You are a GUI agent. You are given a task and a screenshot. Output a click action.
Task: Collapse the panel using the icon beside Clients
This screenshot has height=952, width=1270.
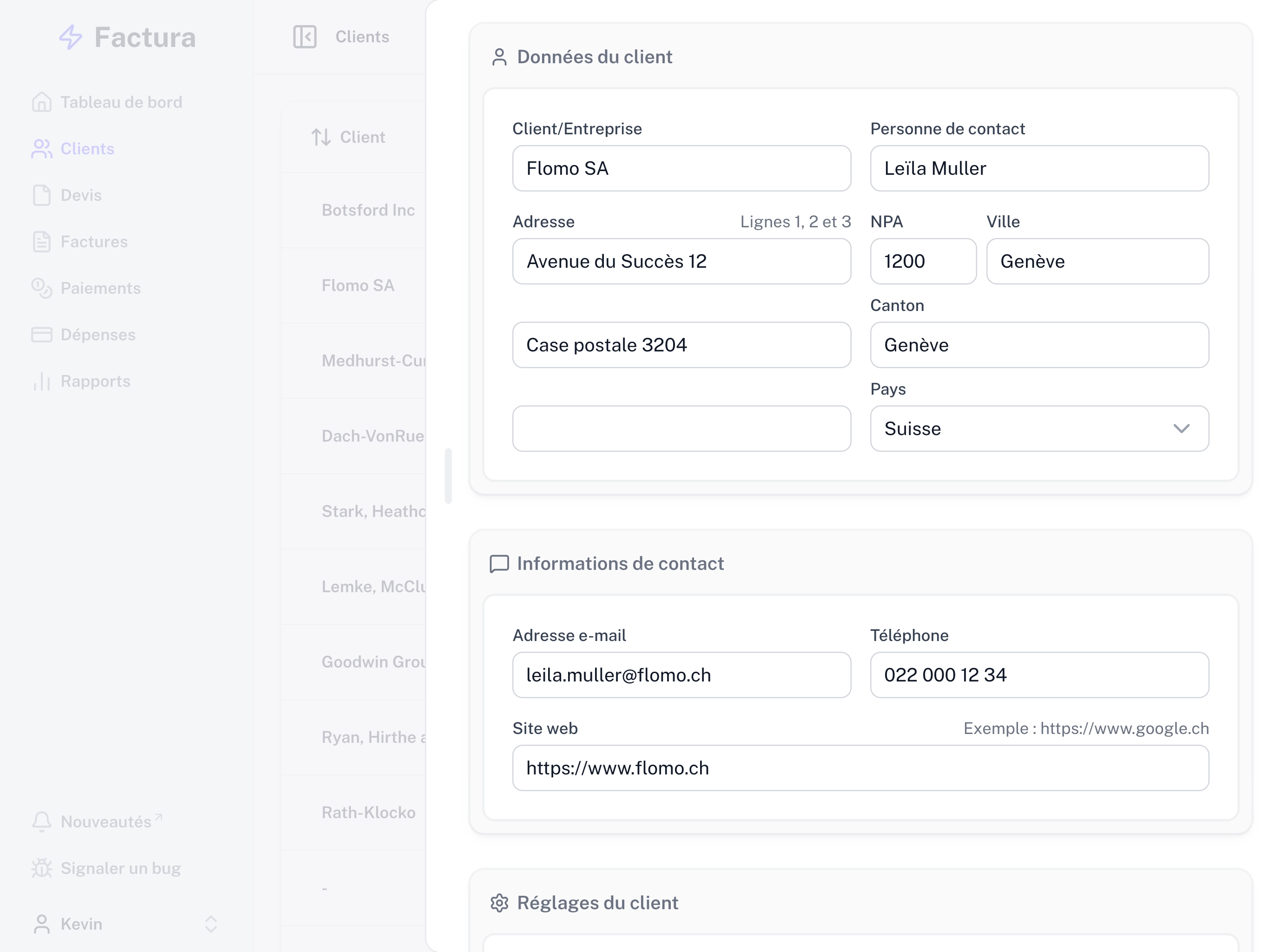click(x=305, y=37)
